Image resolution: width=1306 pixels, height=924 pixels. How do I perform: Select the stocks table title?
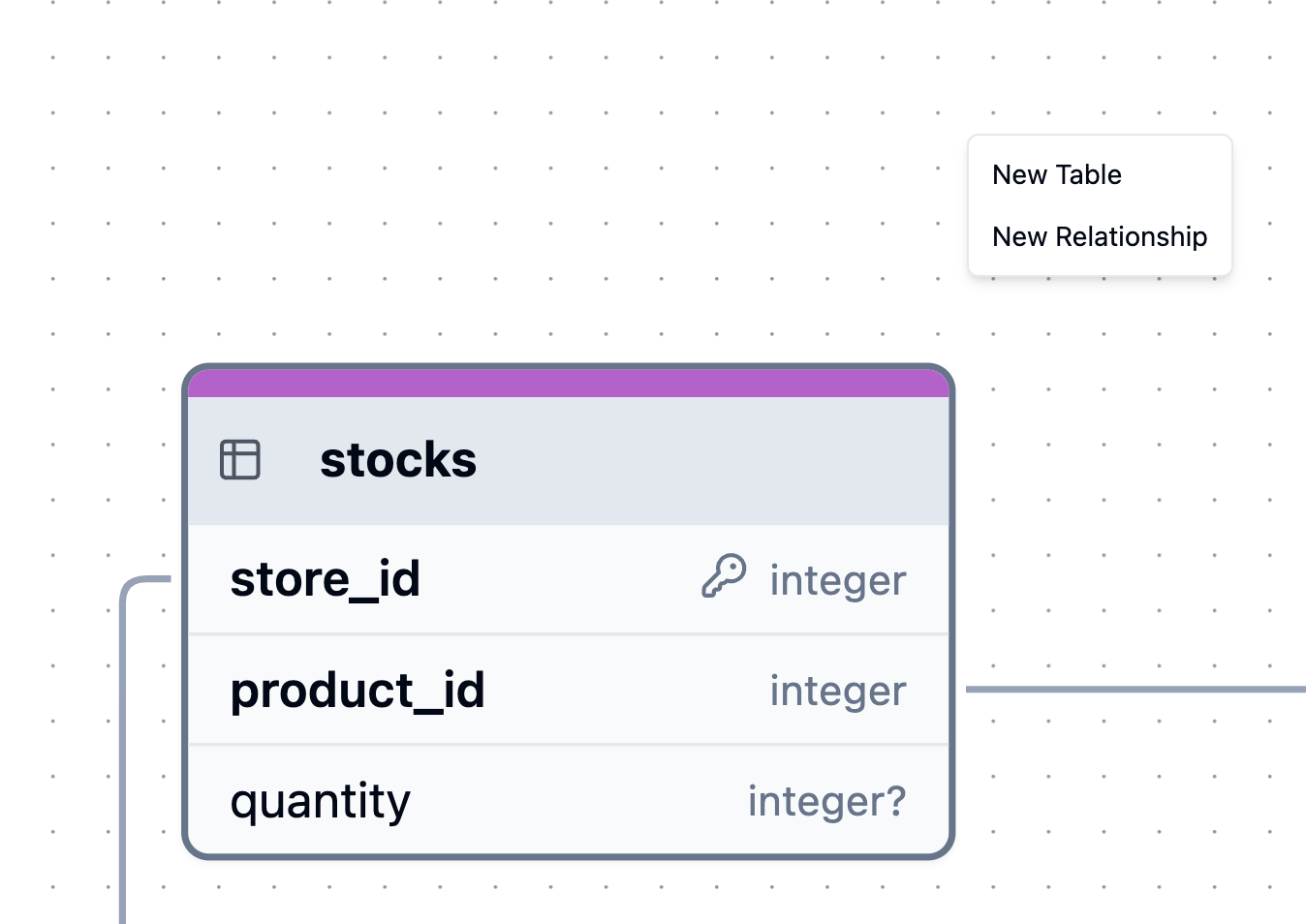point(398,460)
